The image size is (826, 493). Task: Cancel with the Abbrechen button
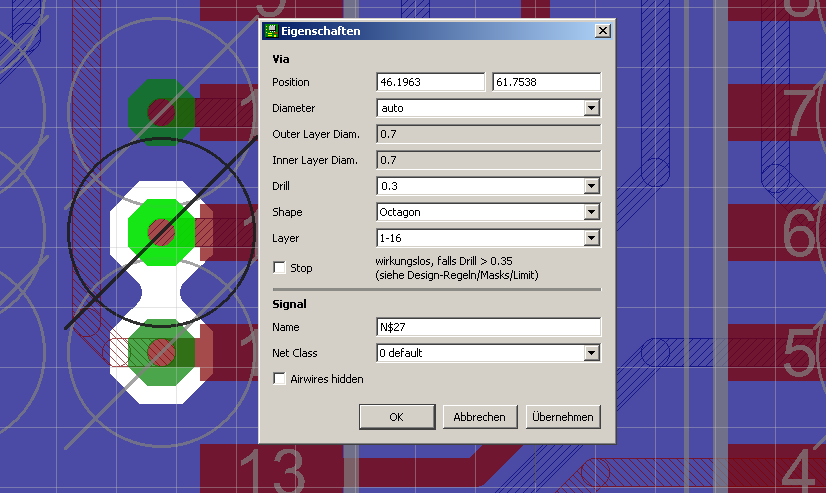coord(480,417)
